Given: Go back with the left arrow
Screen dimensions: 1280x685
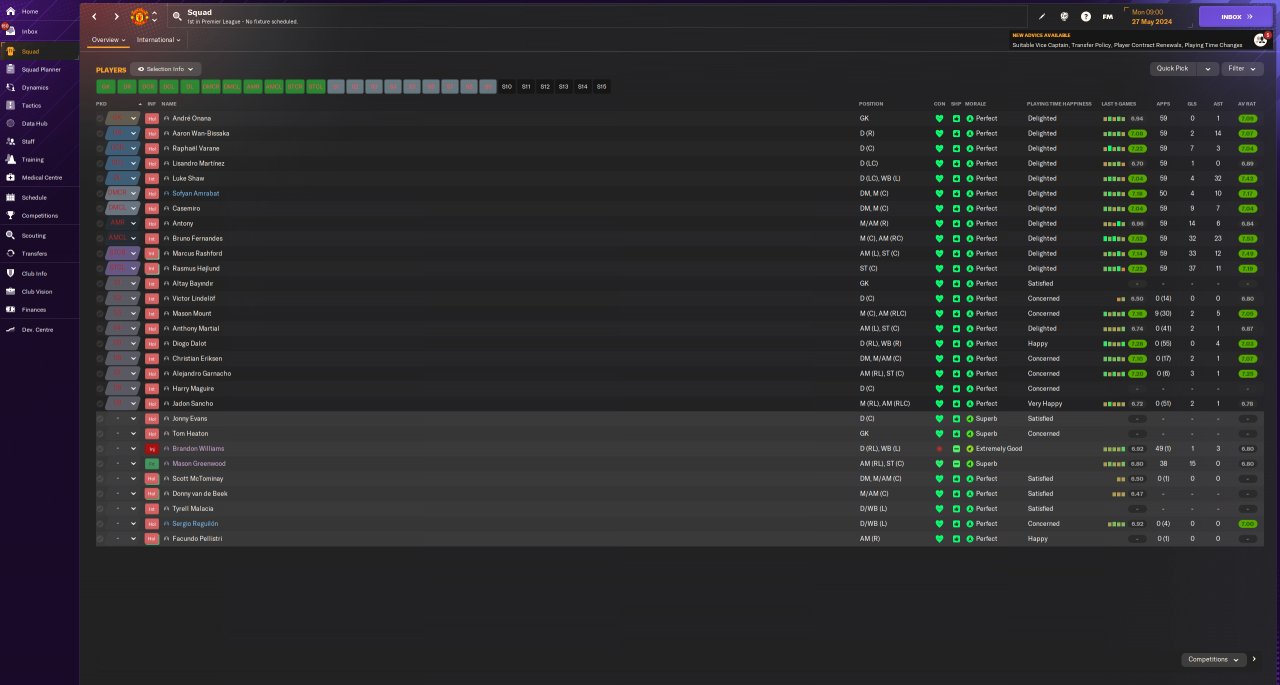Looking at the screenshot, I should point(95,16).
